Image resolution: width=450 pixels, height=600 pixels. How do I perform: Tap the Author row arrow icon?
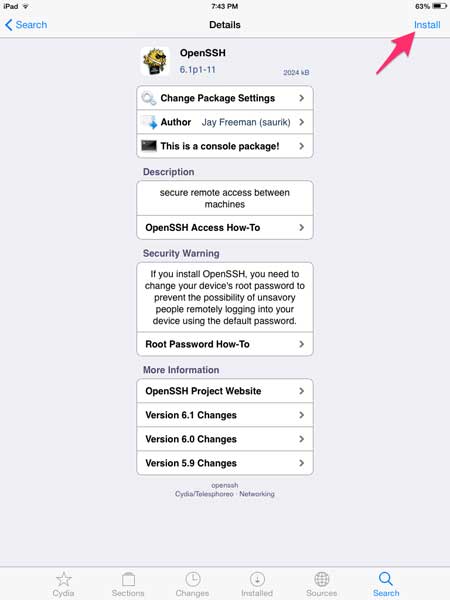point(149,122)
